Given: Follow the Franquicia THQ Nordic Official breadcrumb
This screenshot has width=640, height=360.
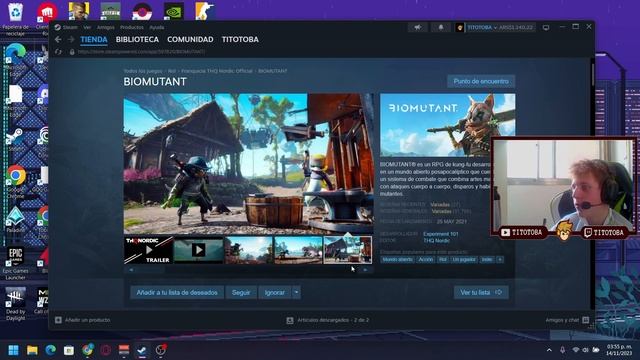Looking at the screenshot, I should pos(217,71).
